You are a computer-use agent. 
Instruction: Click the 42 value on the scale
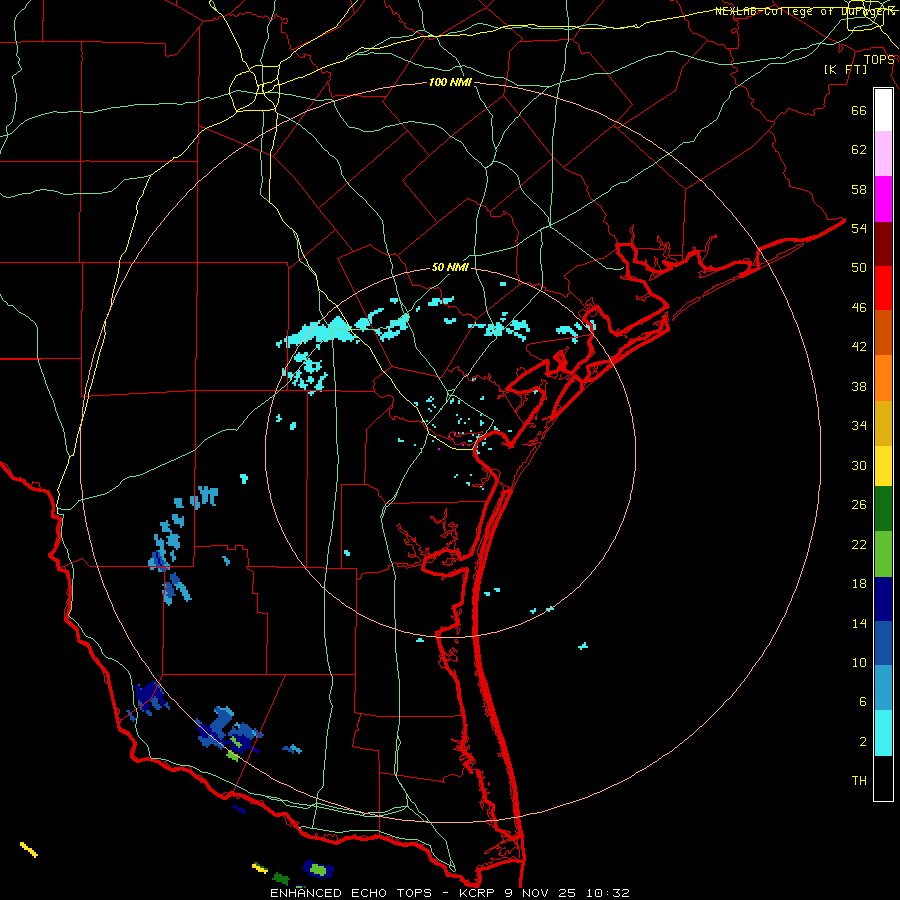pos(859,347)
